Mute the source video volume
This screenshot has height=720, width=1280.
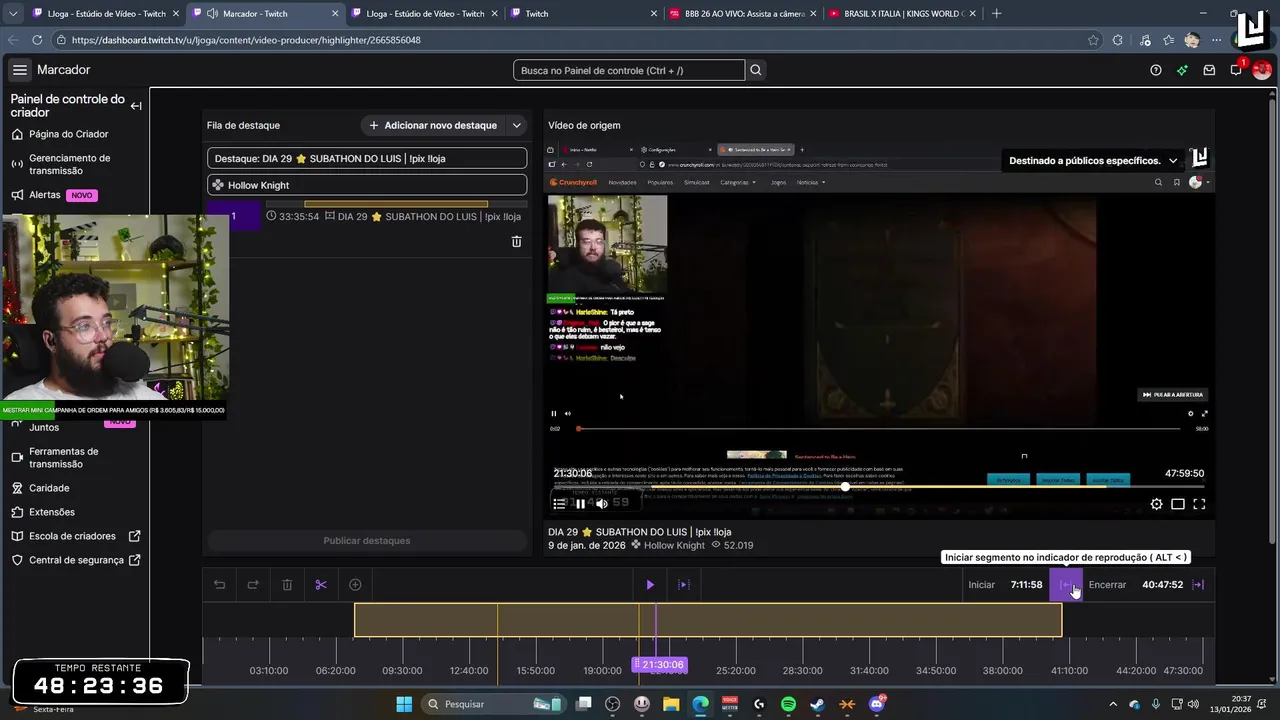(x=601, y=504)
